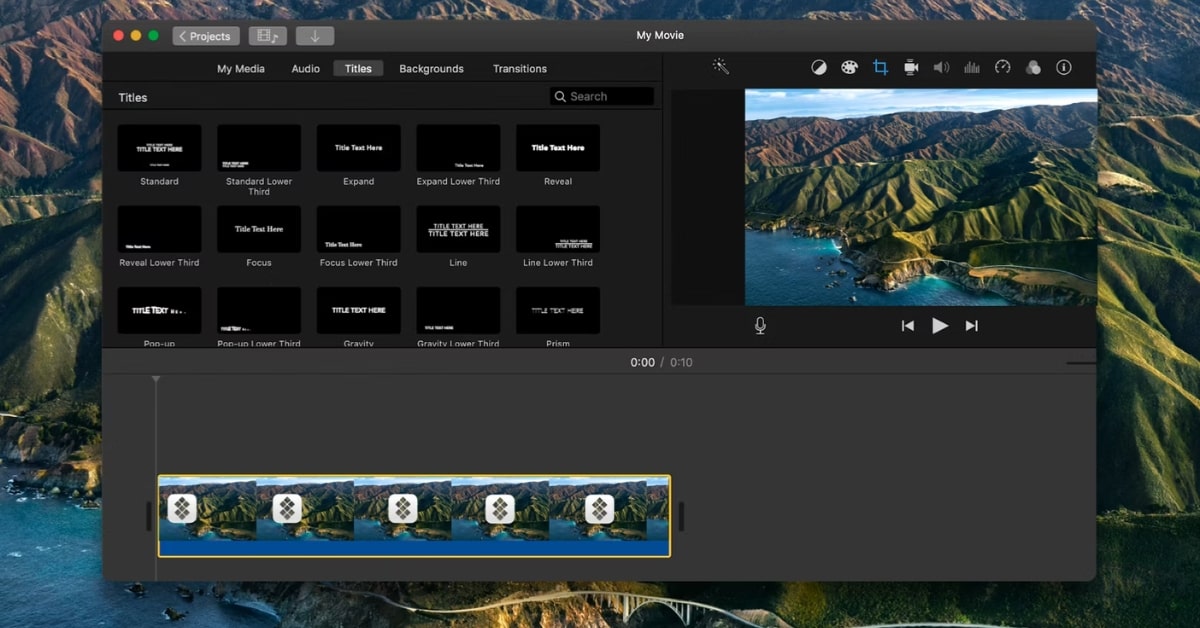Choose the Line Lower Third title

point(558,229)
